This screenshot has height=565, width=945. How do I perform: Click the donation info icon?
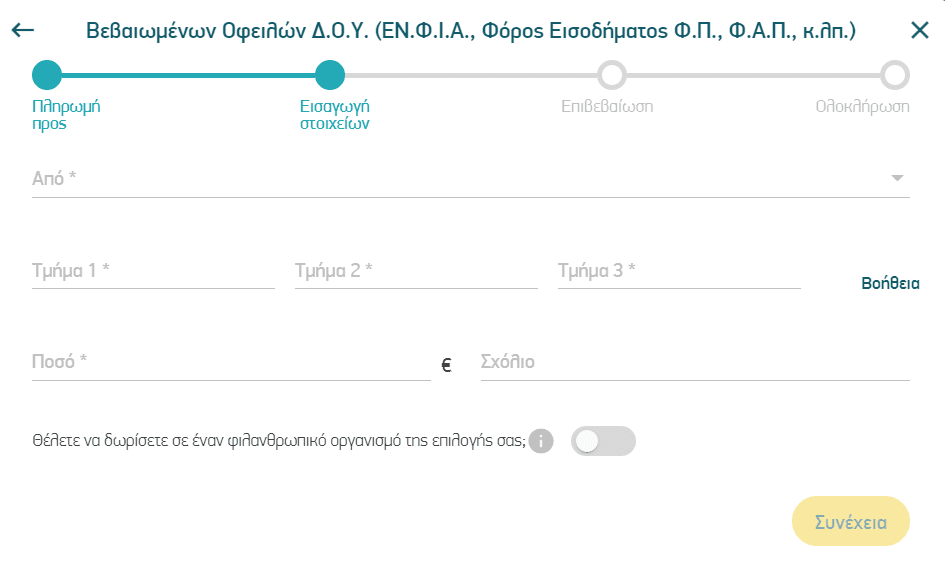click(541, 441)
